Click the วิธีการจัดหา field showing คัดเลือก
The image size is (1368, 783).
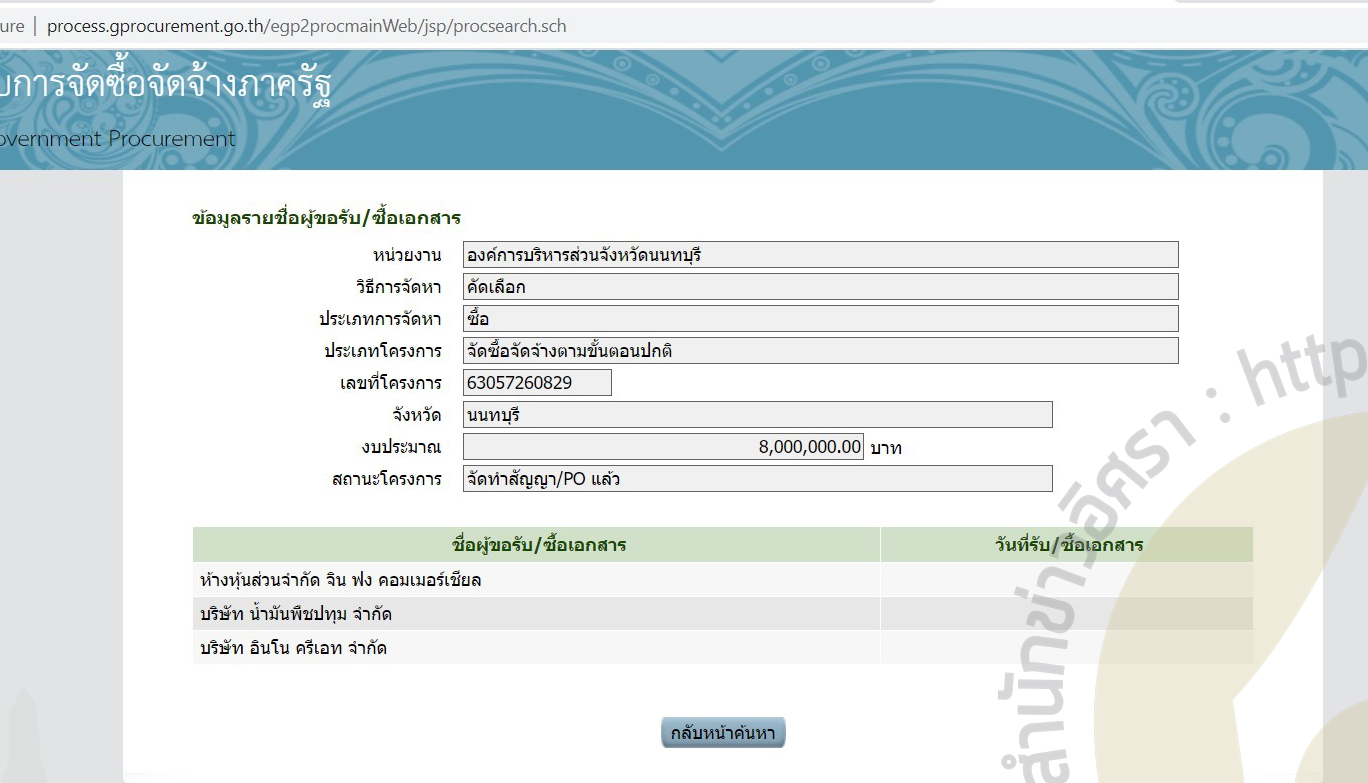point(818,286)
